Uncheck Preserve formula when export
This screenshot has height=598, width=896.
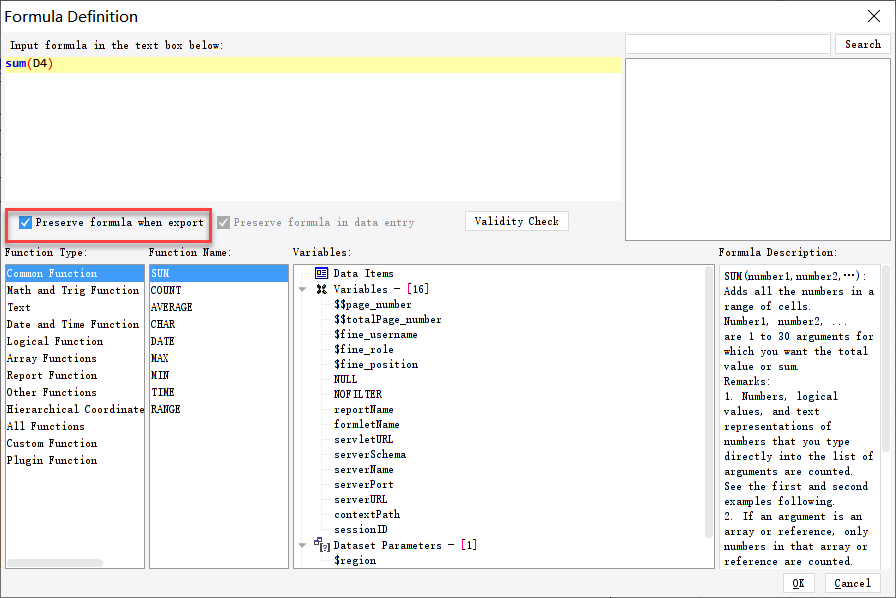(x=25, y=222)
